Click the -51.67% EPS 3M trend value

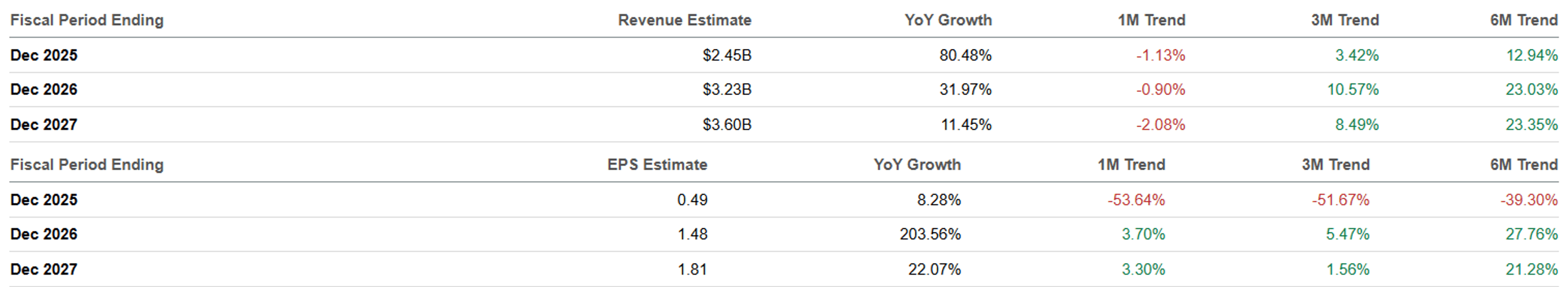(x=1340, y=200)
